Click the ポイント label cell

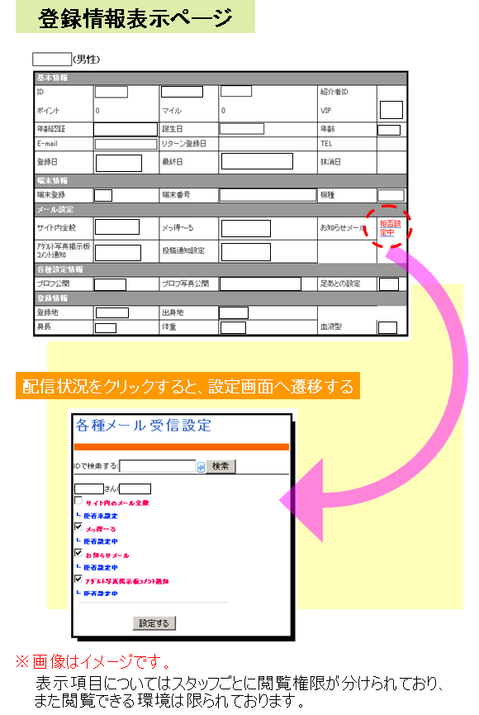48,111
